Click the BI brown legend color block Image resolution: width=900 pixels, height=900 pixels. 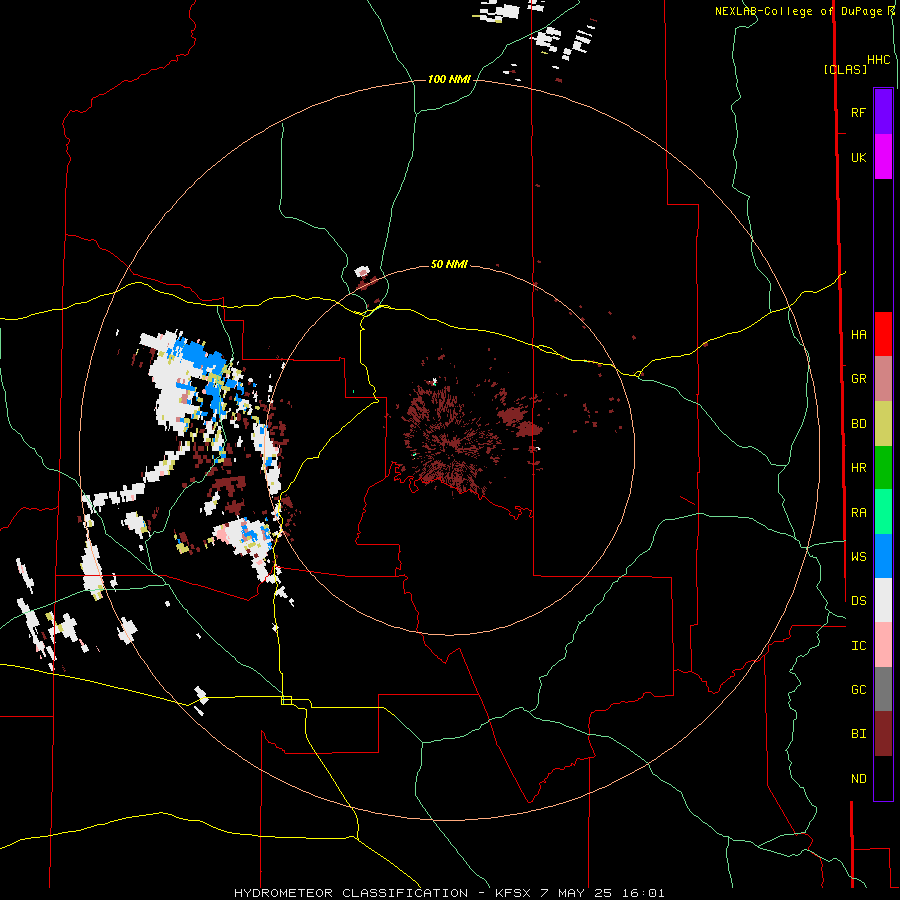(x=883, y=734)
